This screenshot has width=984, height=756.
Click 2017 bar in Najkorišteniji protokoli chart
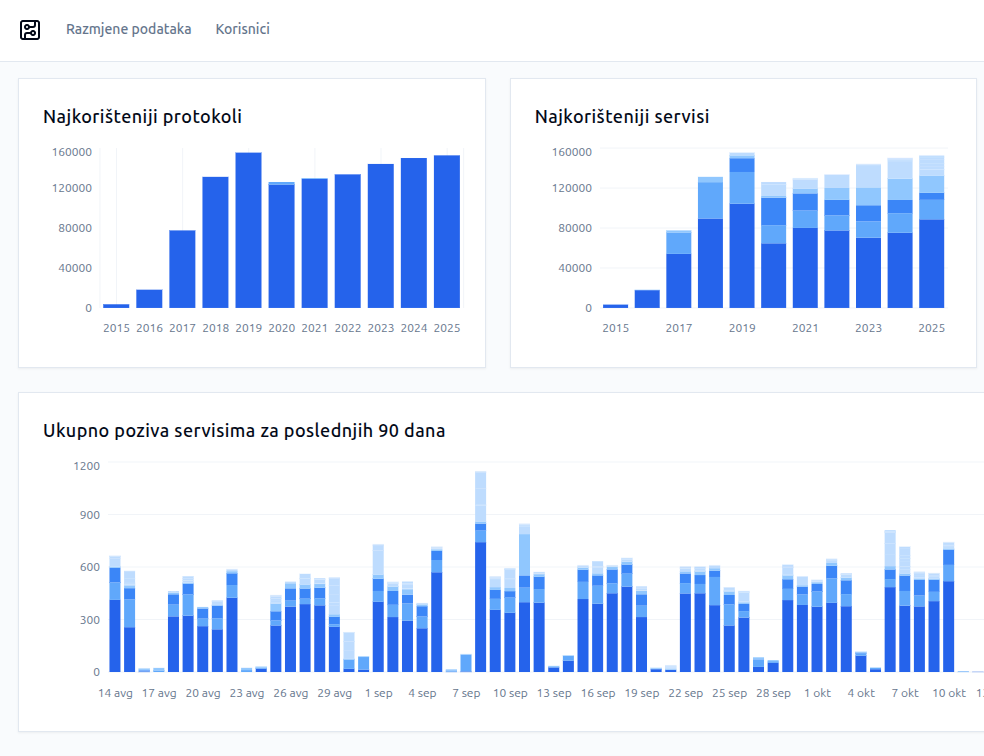coord(182,269)
